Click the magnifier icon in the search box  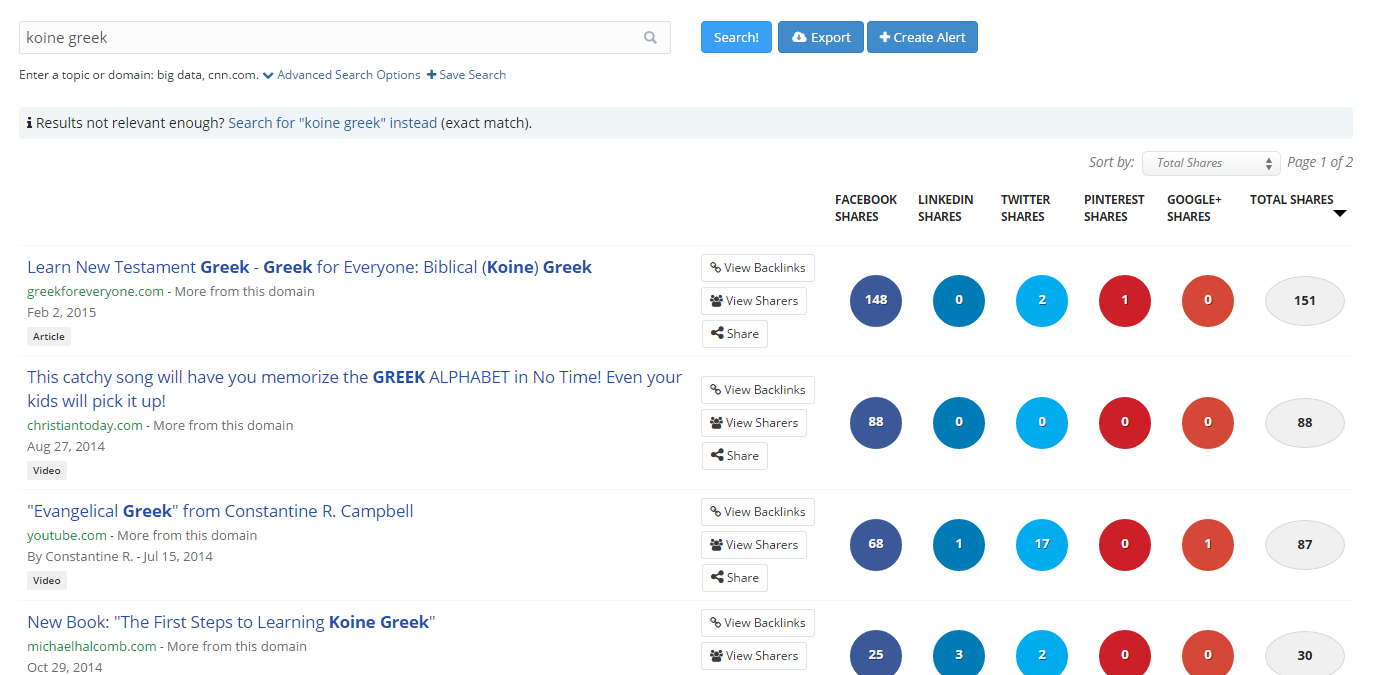pos(650,37)
